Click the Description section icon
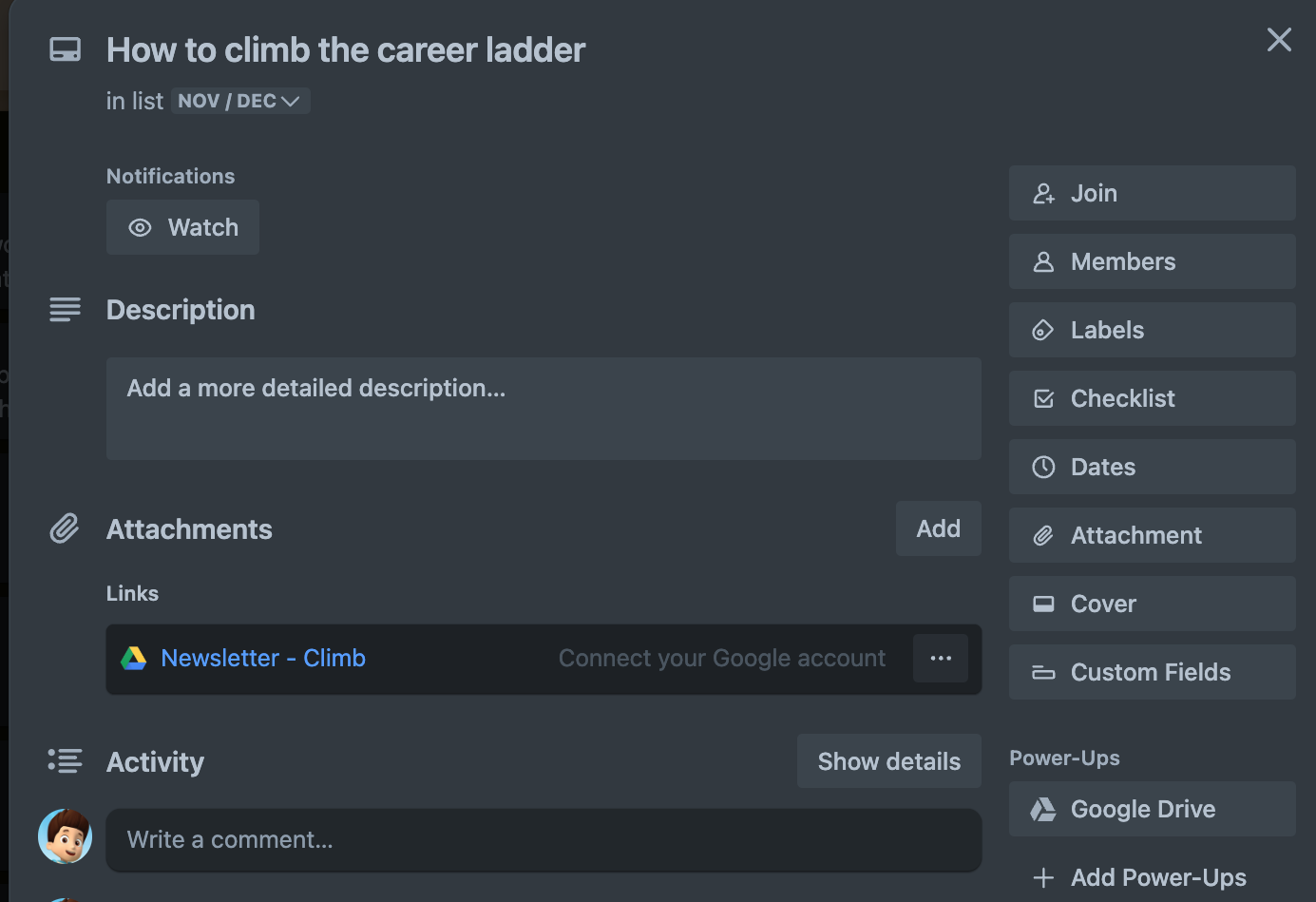1316x902 pixels. [65, 309]
